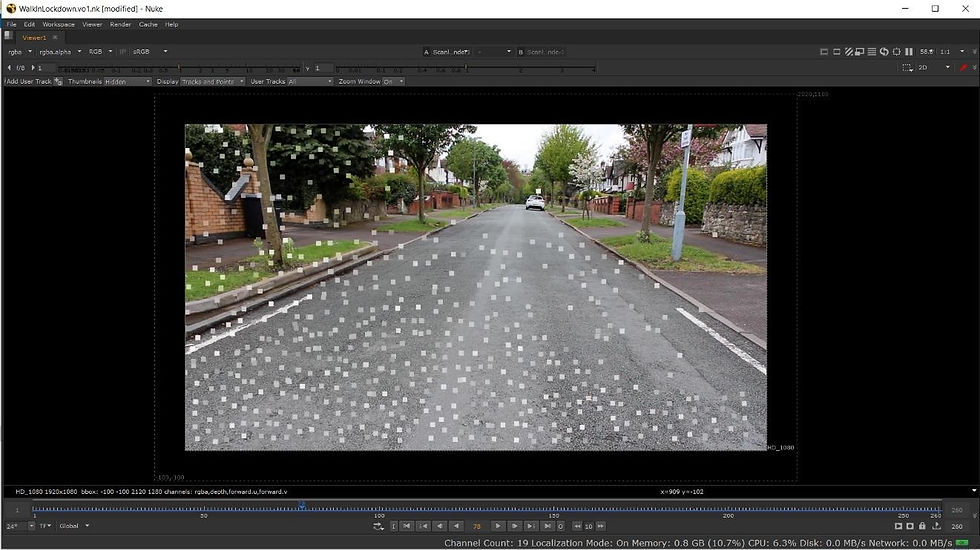Skip forward by the frame increment
This screenshot has width=980, height=550.
(601, 526)
